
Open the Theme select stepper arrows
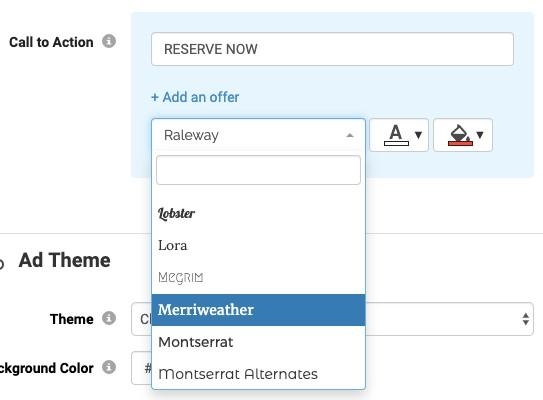point(526,319)
